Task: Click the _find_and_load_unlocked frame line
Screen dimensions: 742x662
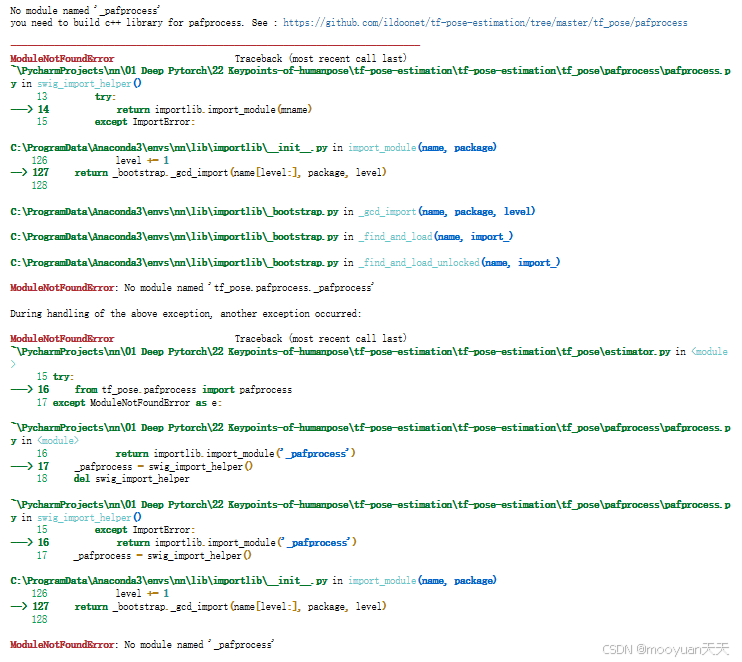Action: point(285,263)
